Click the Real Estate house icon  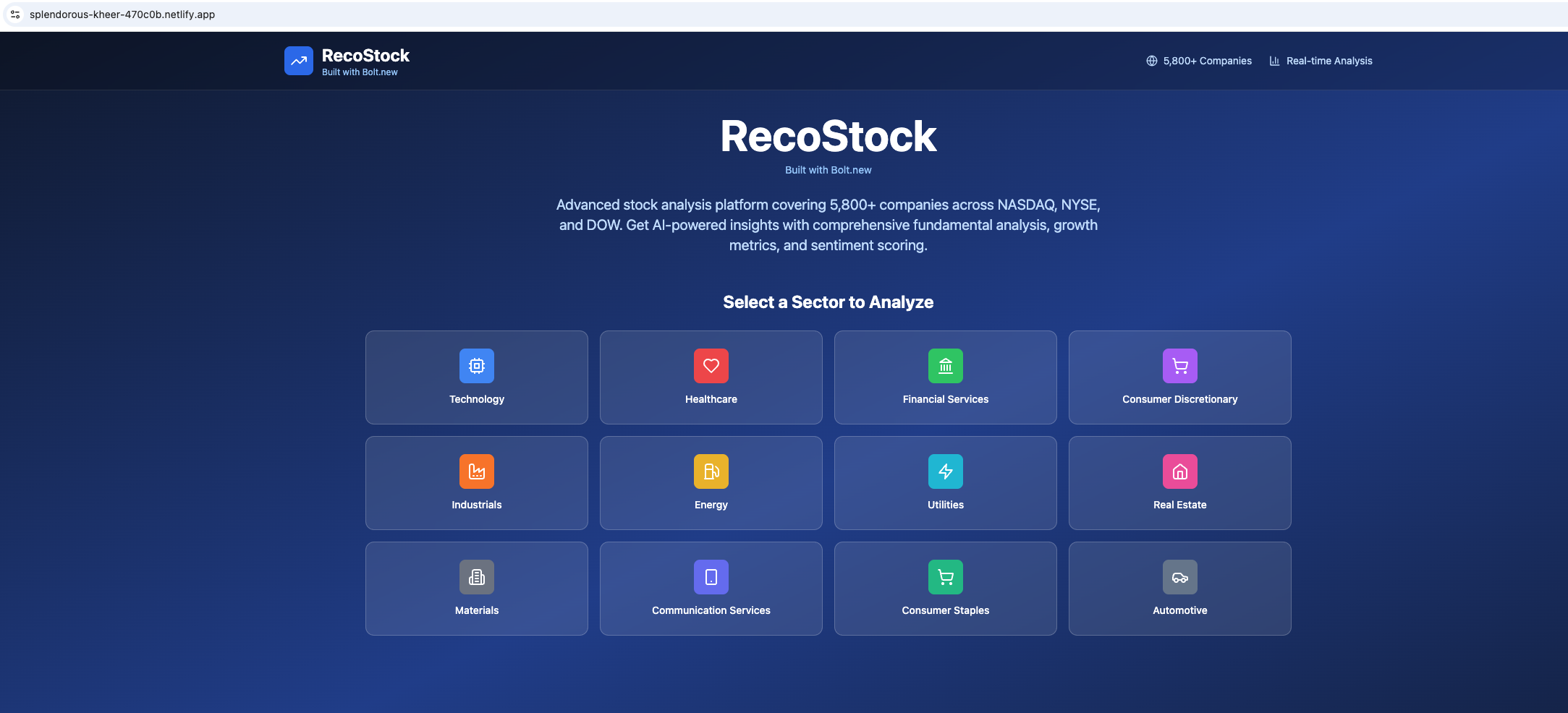pyautogui.click(x=1180, y=471)
